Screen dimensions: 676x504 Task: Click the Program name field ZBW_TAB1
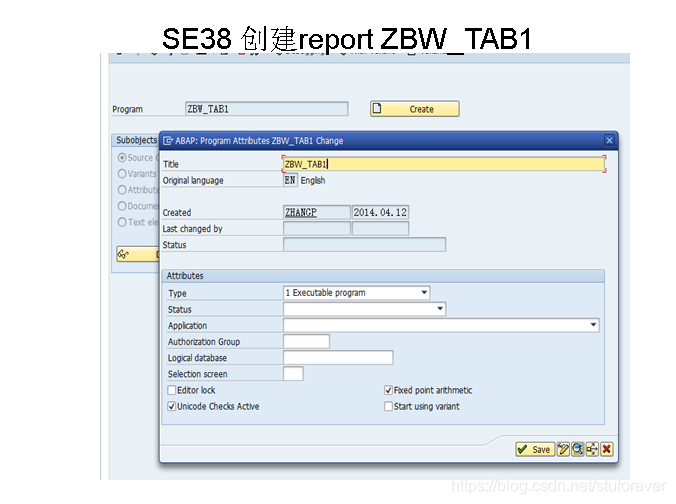(266, 109)
